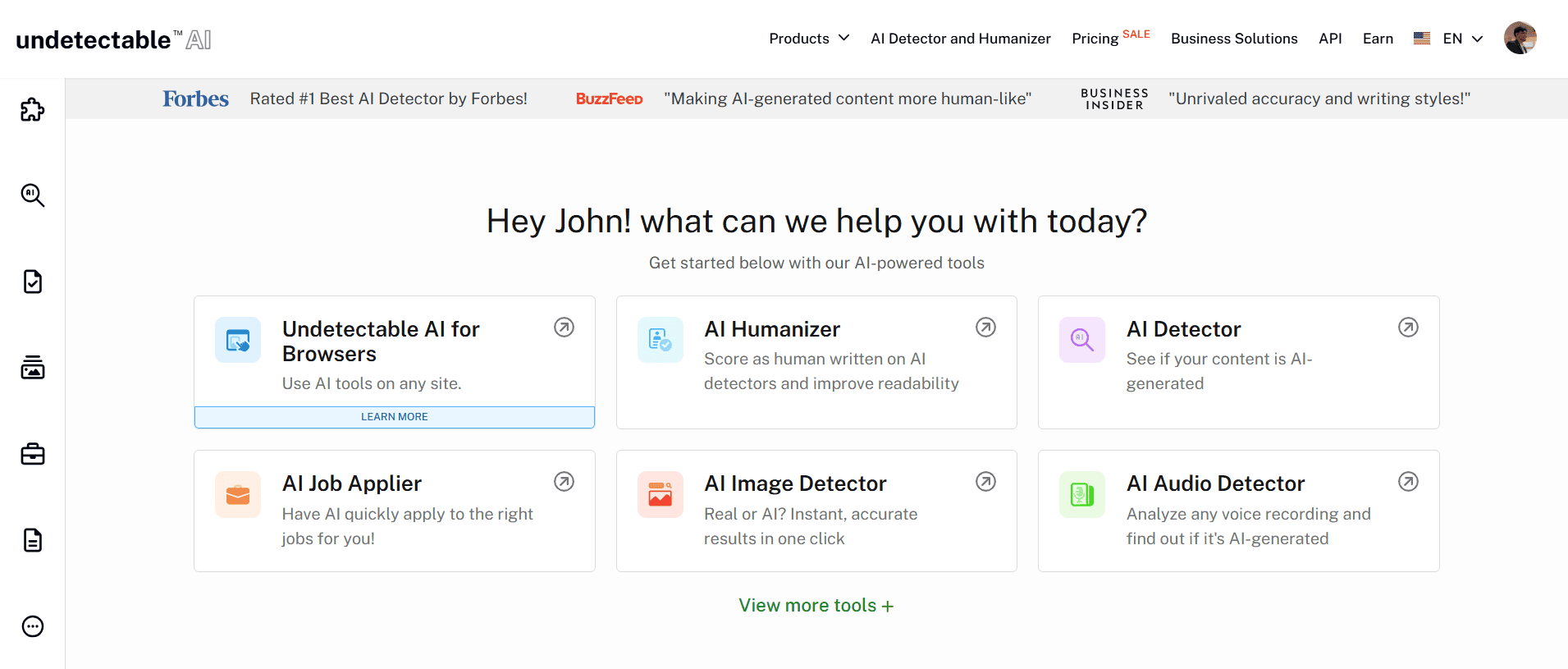The width and height of the screenshot is (1568, 669).
Task: Open the API nav item
Action: [x=1330, y=39]
